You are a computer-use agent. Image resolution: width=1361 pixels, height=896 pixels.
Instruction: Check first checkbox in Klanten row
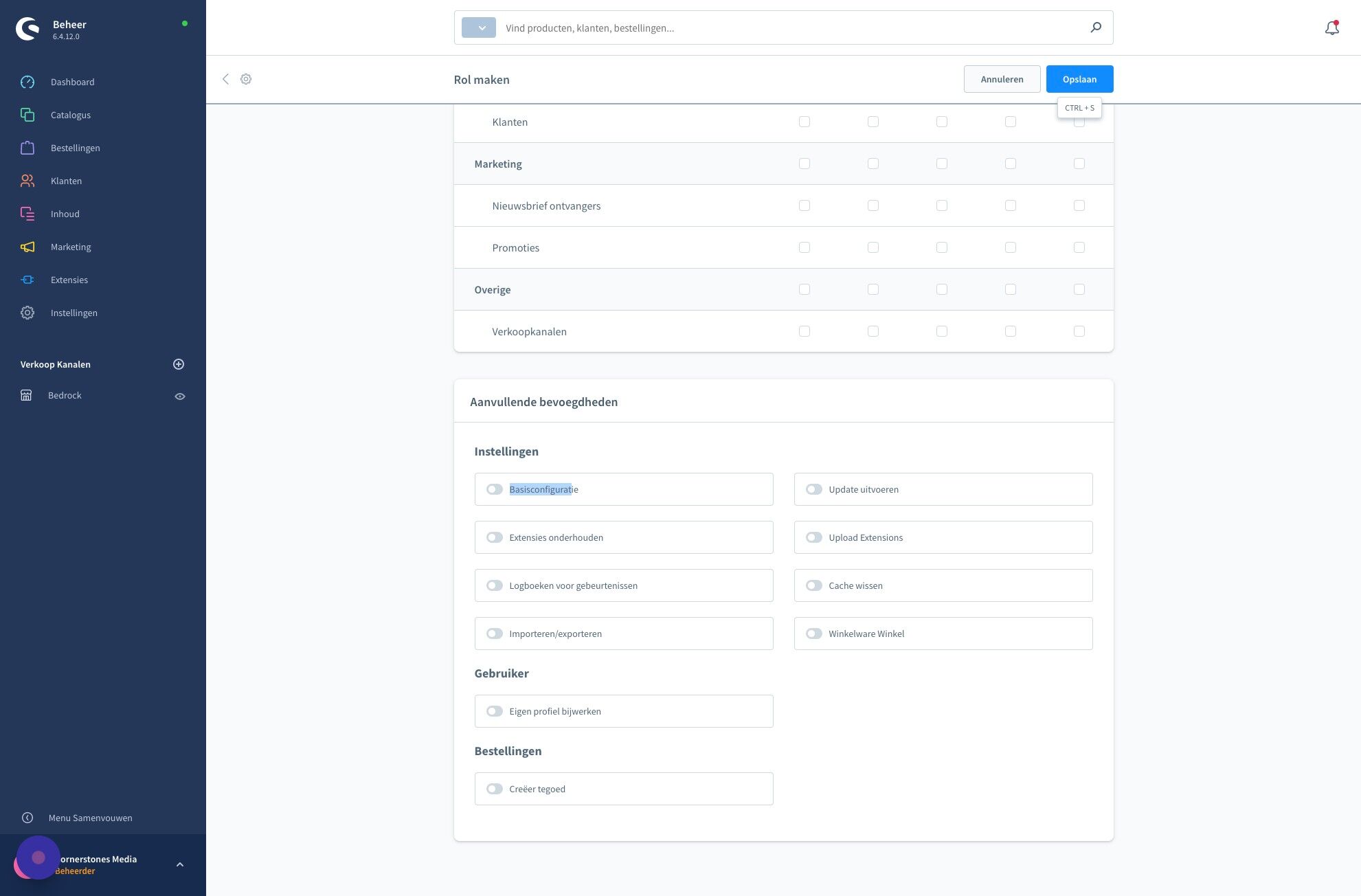pyautogui.click(x=805, y=122)
